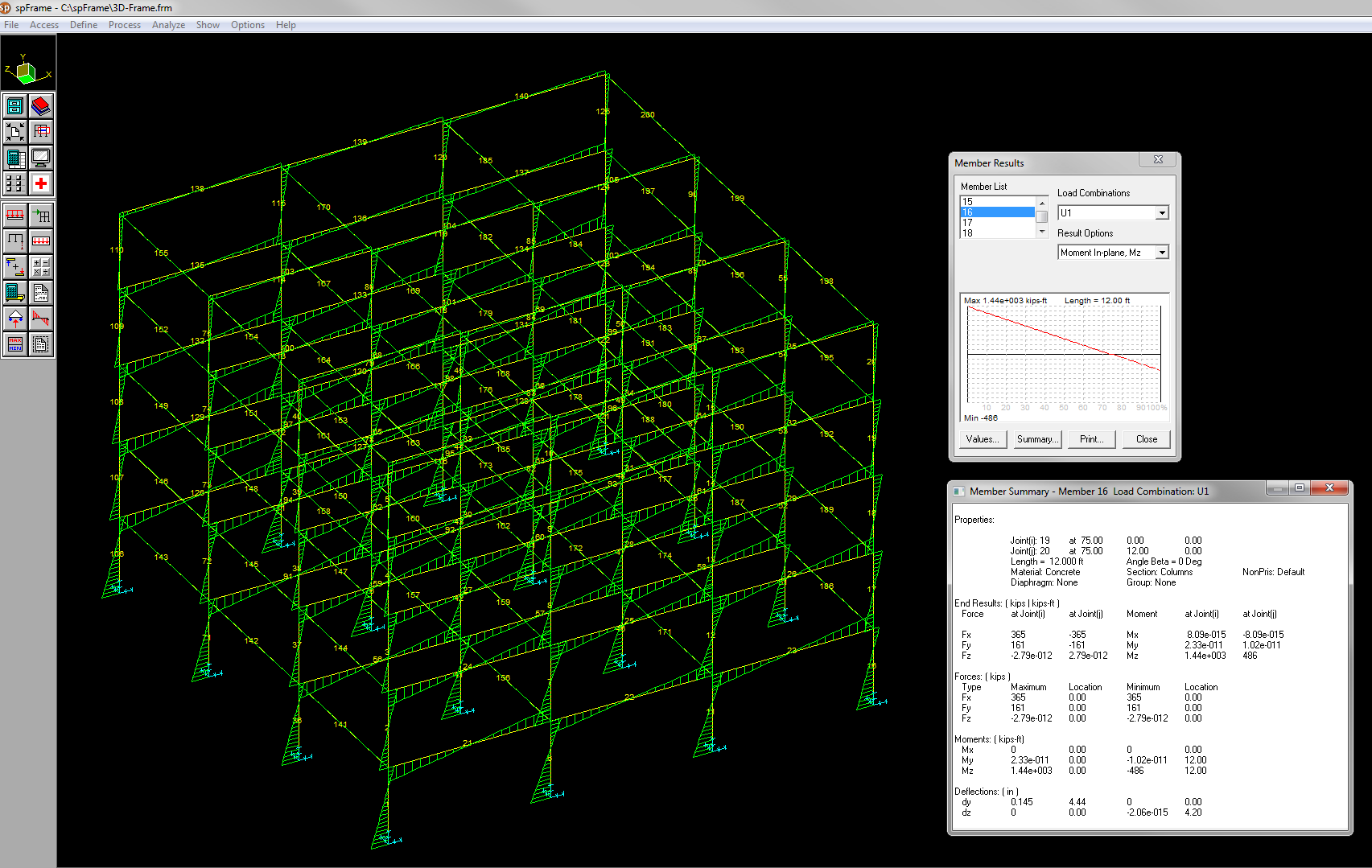This screenshot has height=868, width=1372.
Task: Click the stacked books toolbar icon
Action: tap(41, 106)
